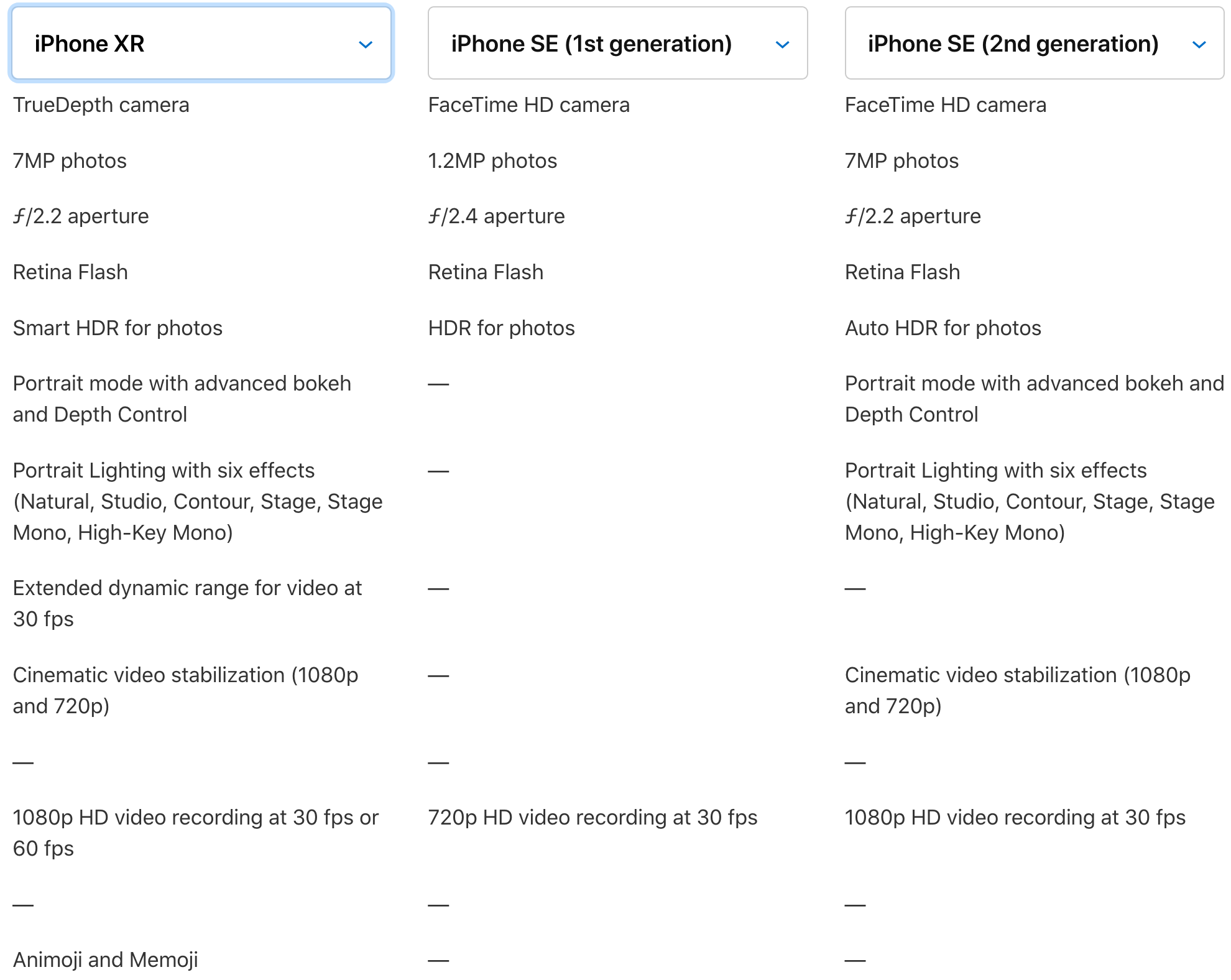Click 1080p recording at 30 fps or 60 fps
This screenshot has width=1231, height=980.
(x=195, y=833)
